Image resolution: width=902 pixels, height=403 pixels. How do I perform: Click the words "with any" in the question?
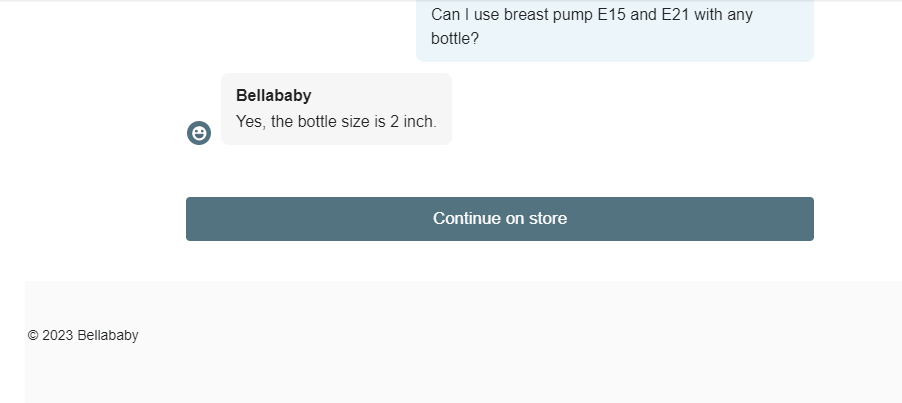click(723, 14)
